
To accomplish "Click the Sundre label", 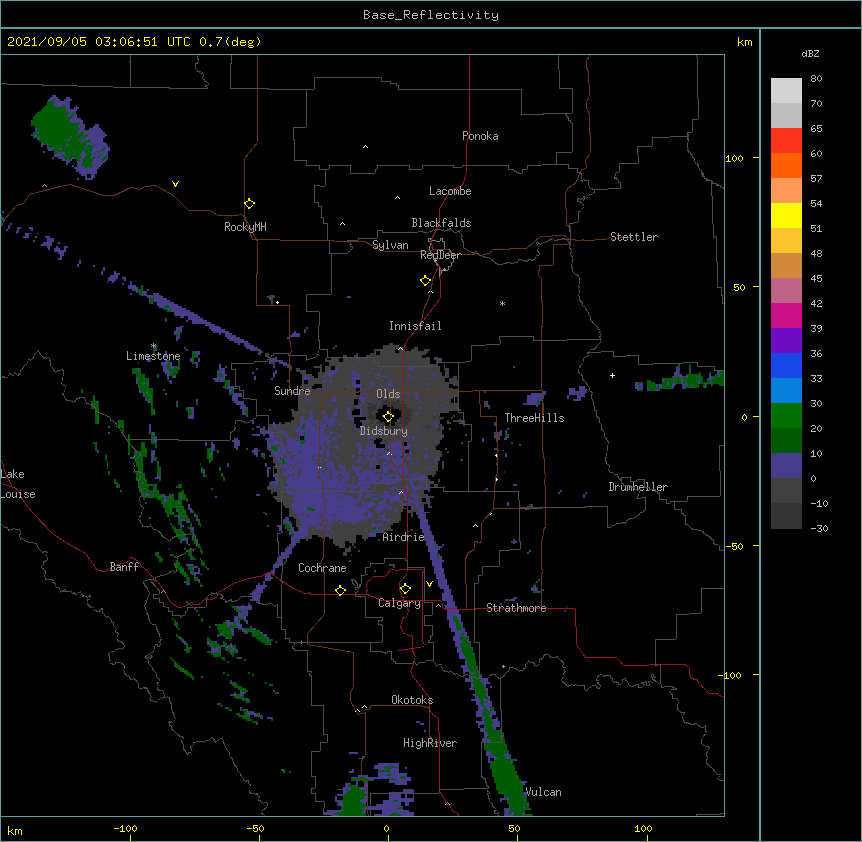I will point(292,391).
